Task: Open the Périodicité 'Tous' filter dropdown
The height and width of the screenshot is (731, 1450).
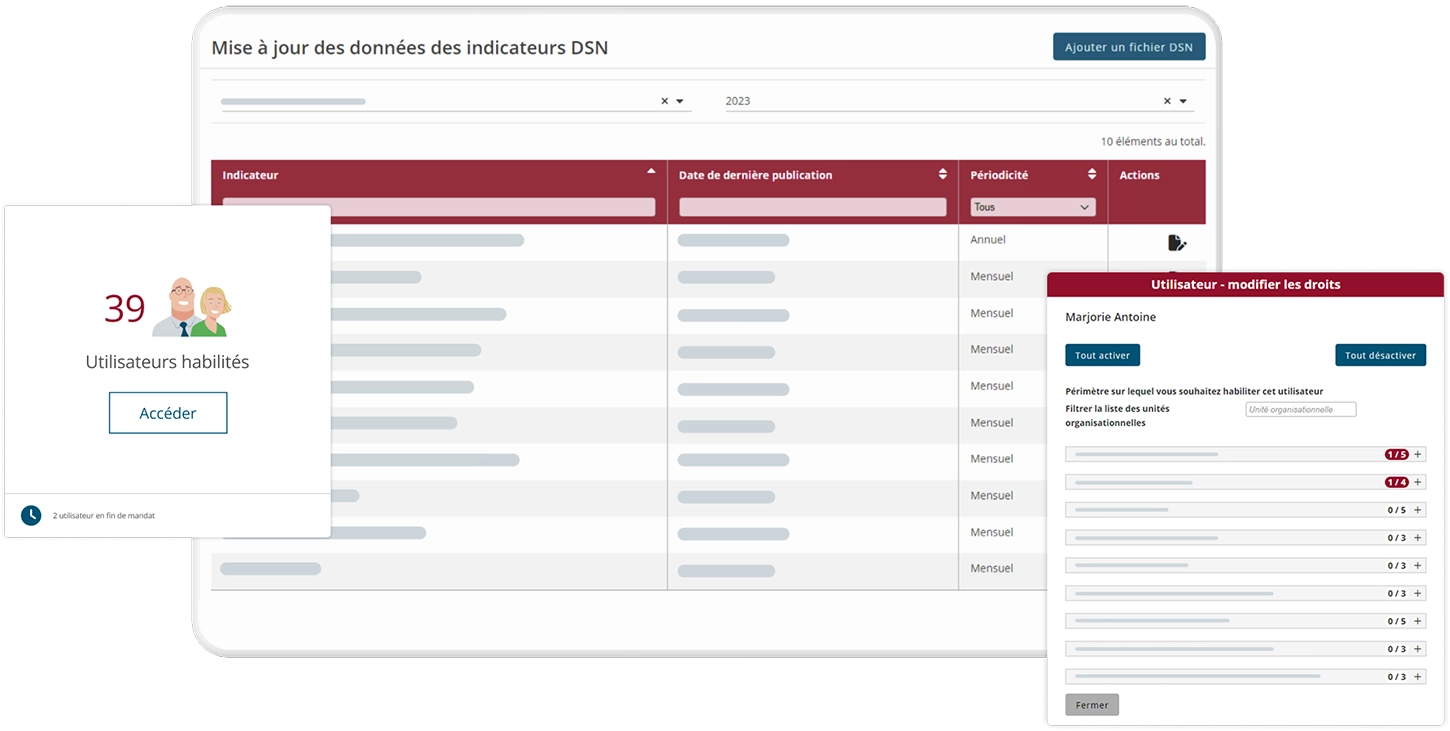Action: coord(1032,207)
